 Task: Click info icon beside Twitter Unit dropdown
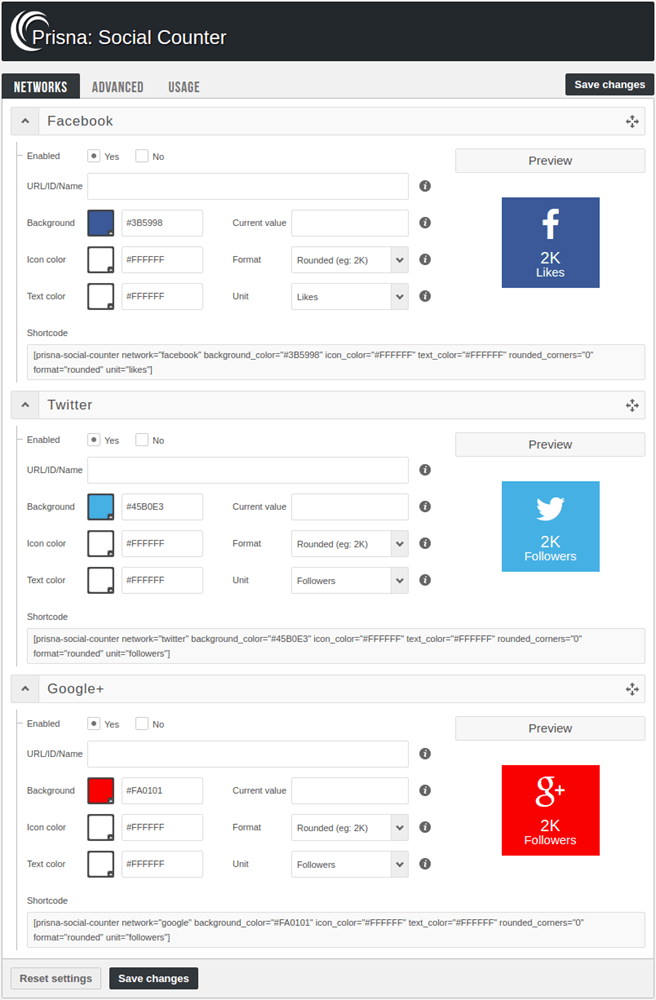pyautogui.click(x=425, y=580)
